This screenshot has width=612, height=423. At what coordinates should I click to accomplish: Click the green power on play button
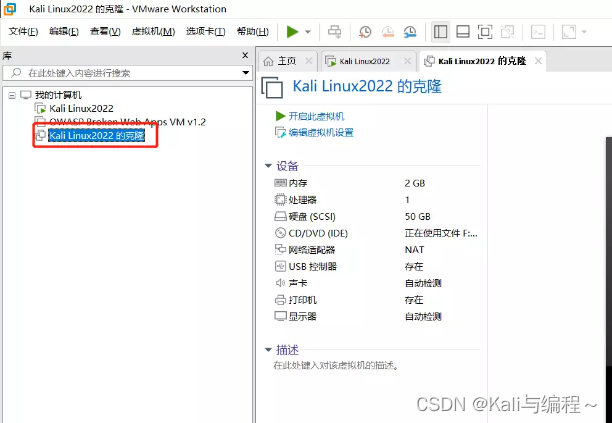[x=292, y=32]
